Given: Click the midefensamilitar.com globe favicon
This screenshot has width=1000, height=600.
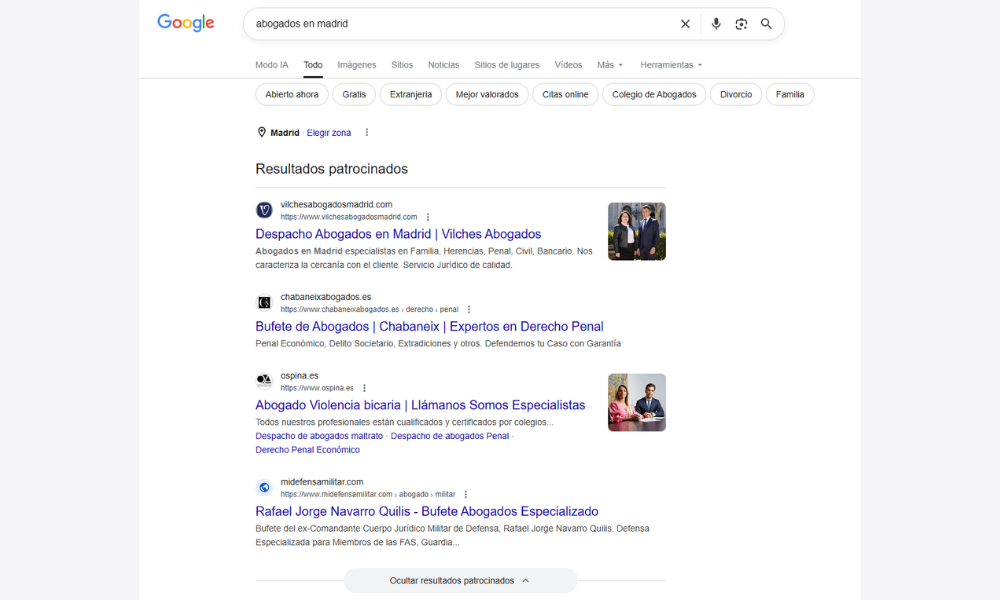Looking at the screenshot, I should [264, 487].
